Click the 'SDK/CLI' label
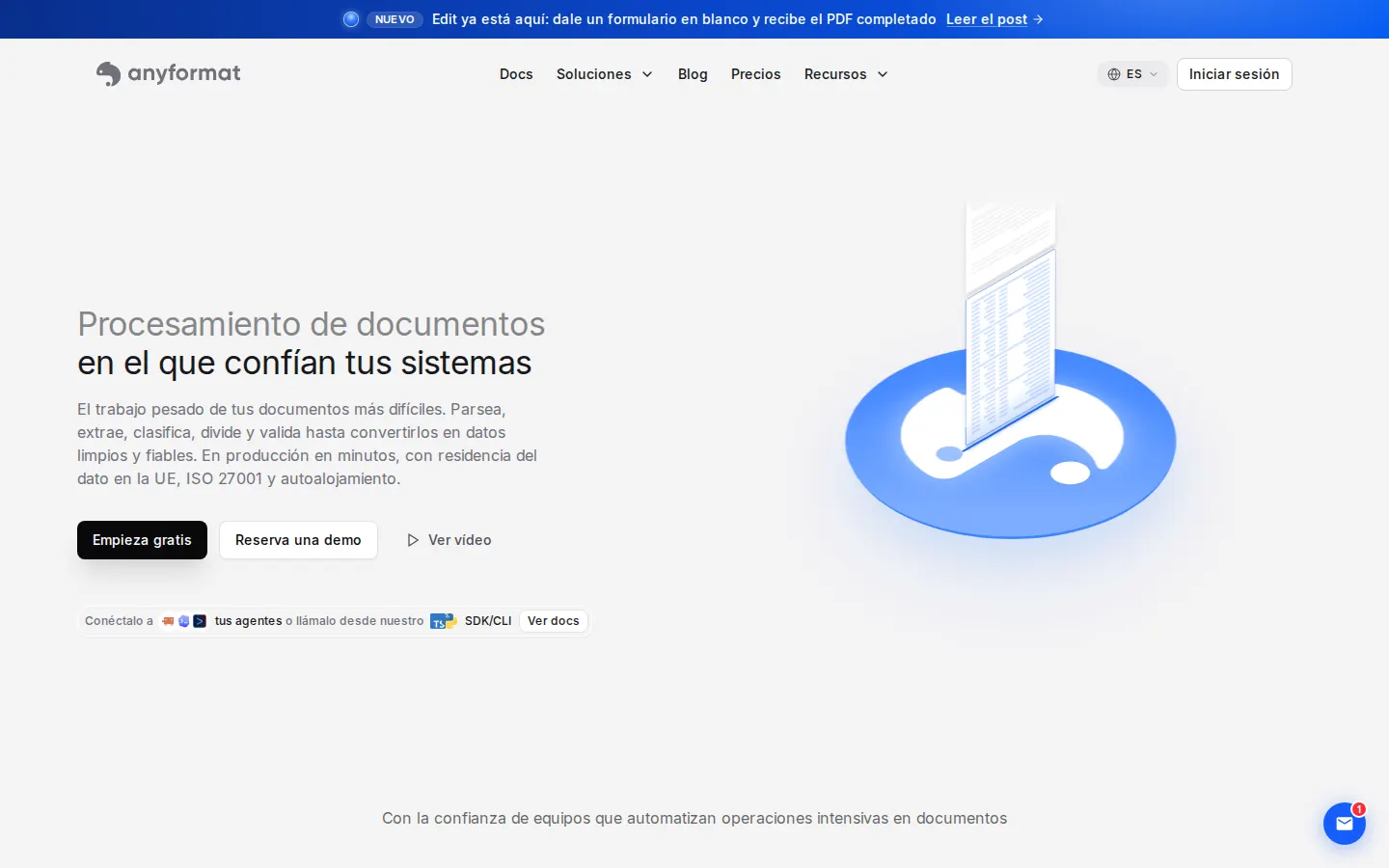The width and height of the screenshot is (1389, 868). [488, 621]
